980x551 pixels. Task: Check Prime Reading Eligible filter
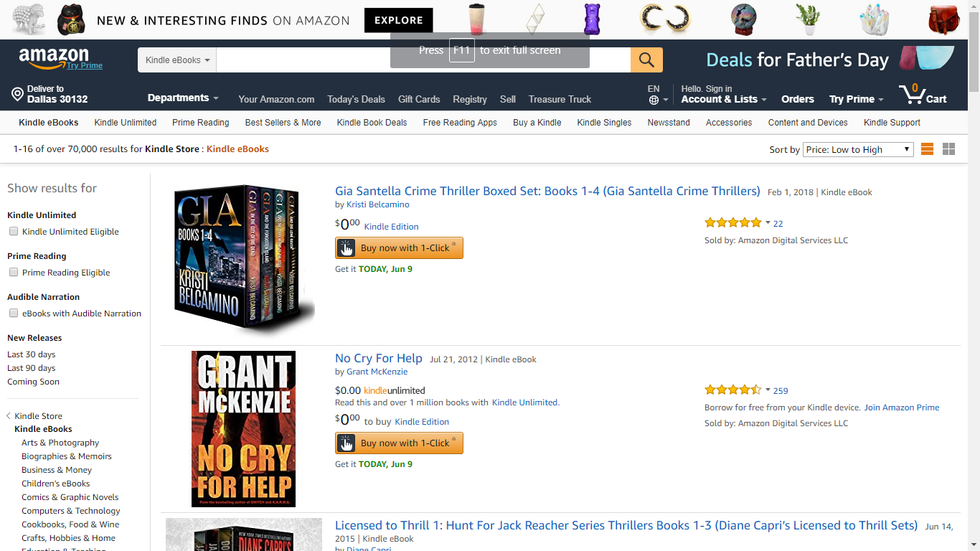14,273
